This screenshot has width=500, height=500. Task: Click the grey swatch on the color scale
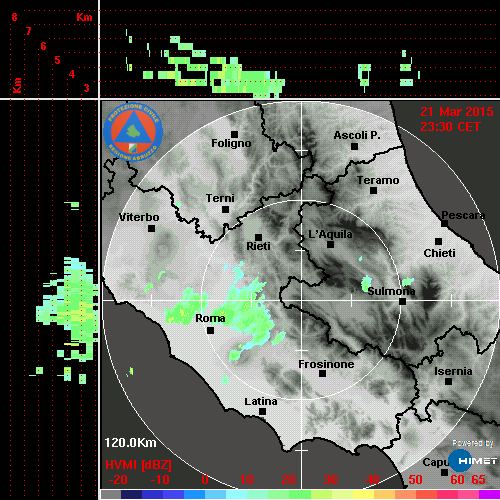tap(111, 494)
